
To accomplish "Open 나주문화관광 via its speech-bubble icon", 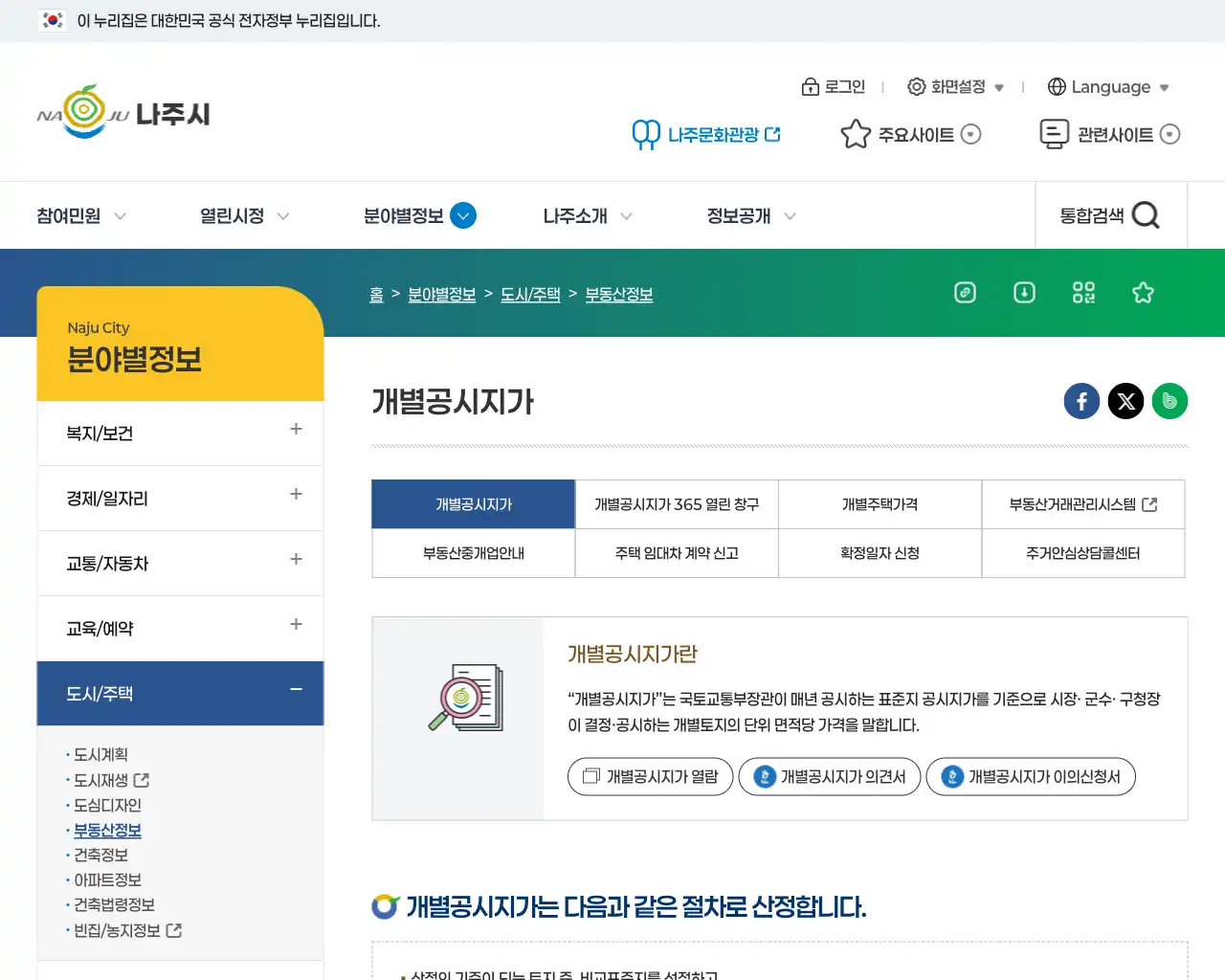I will coord(646,134).
